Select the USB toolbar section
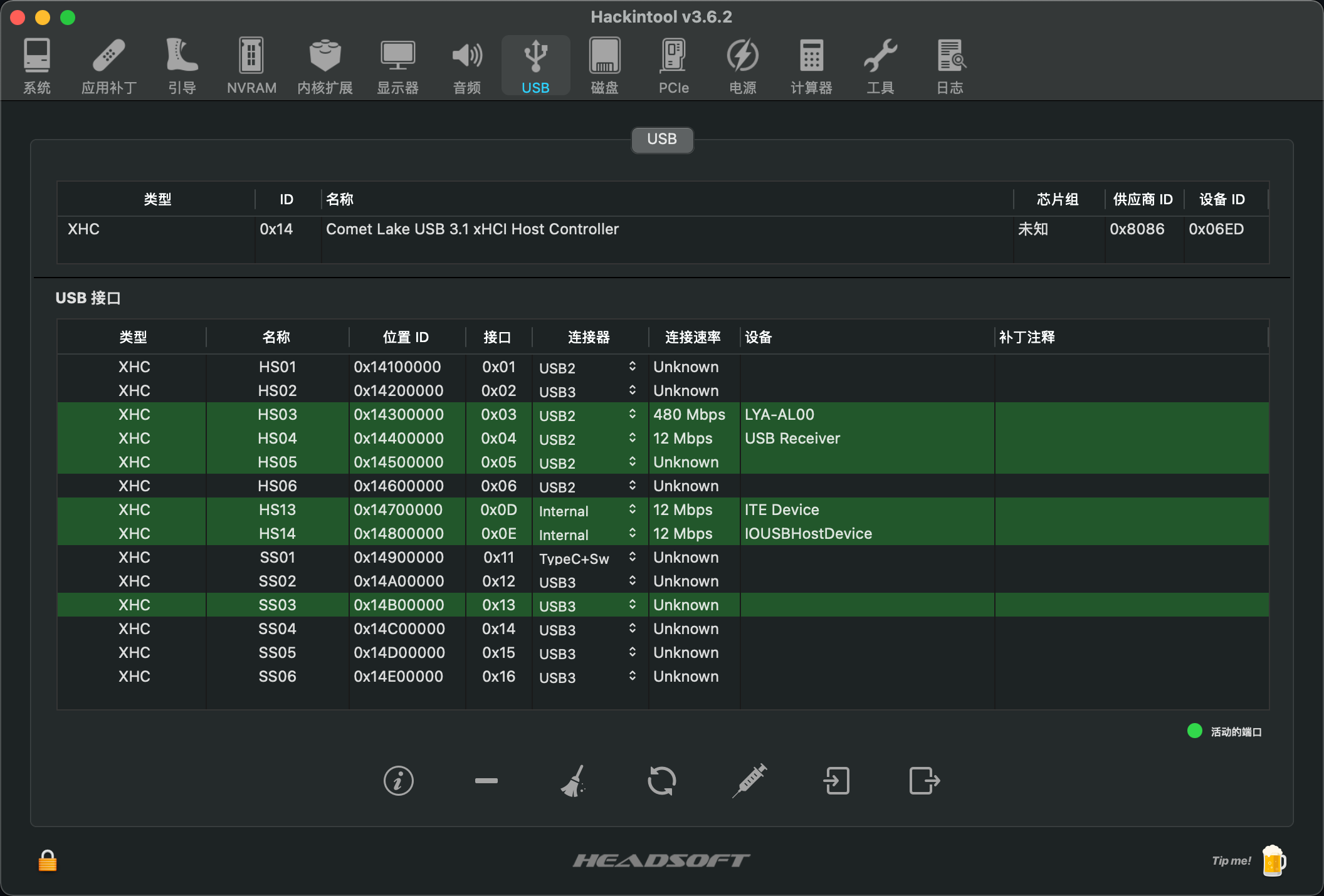Screen dimensions: 1324x896 [x=535, y=66]
